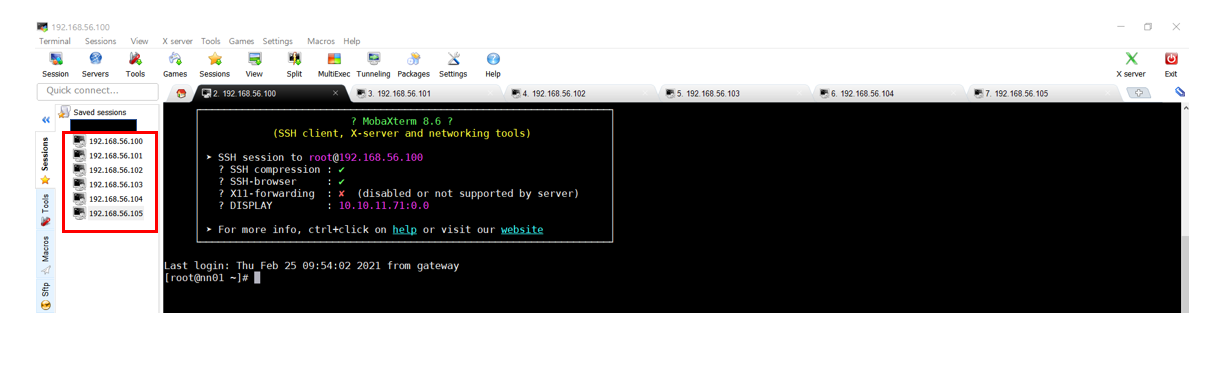
Task: Switch to tab 6. 192.168.56.104
Action: point(890,93)
